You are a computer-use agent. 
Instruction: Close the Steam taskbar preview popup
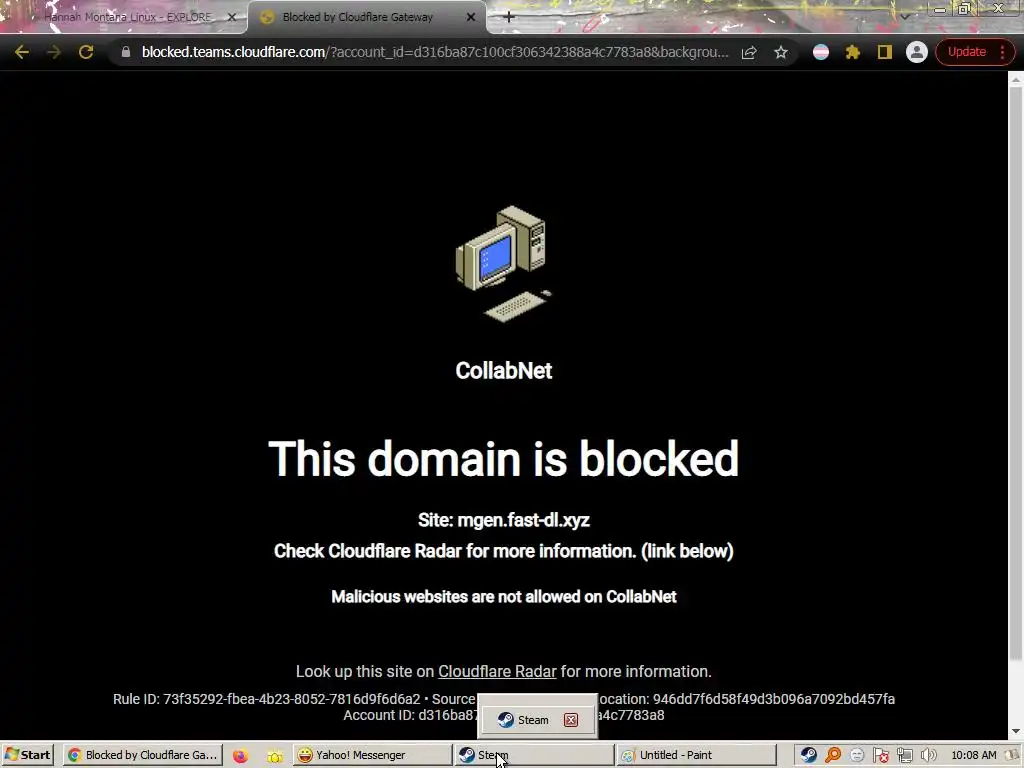571,720
